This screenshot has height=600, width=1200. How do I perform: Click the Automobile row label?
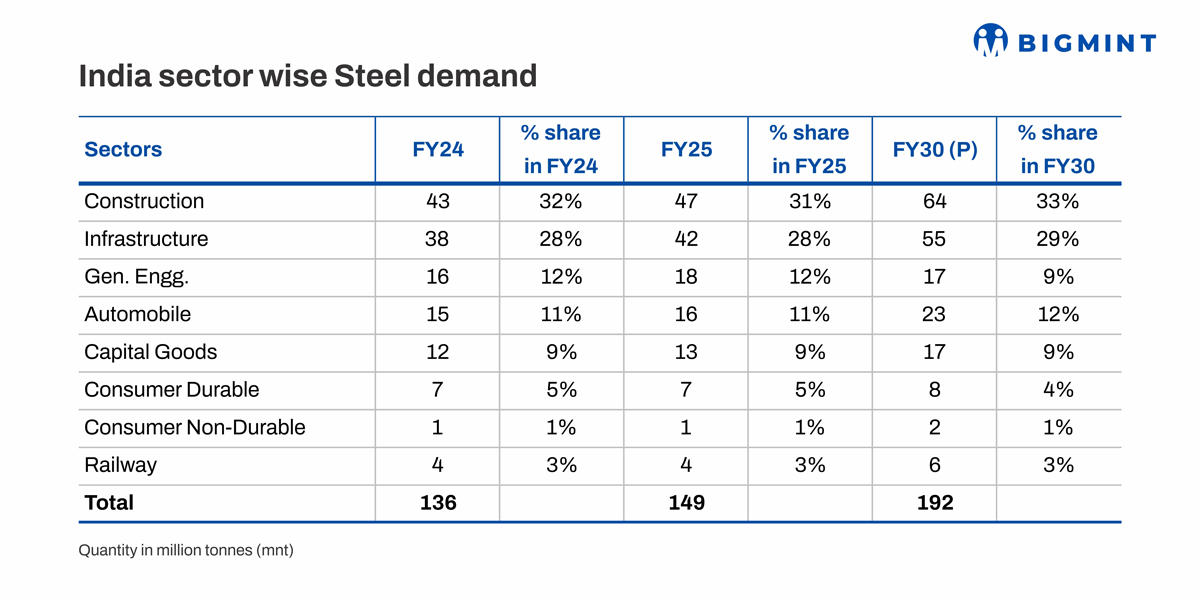[137, 314]
